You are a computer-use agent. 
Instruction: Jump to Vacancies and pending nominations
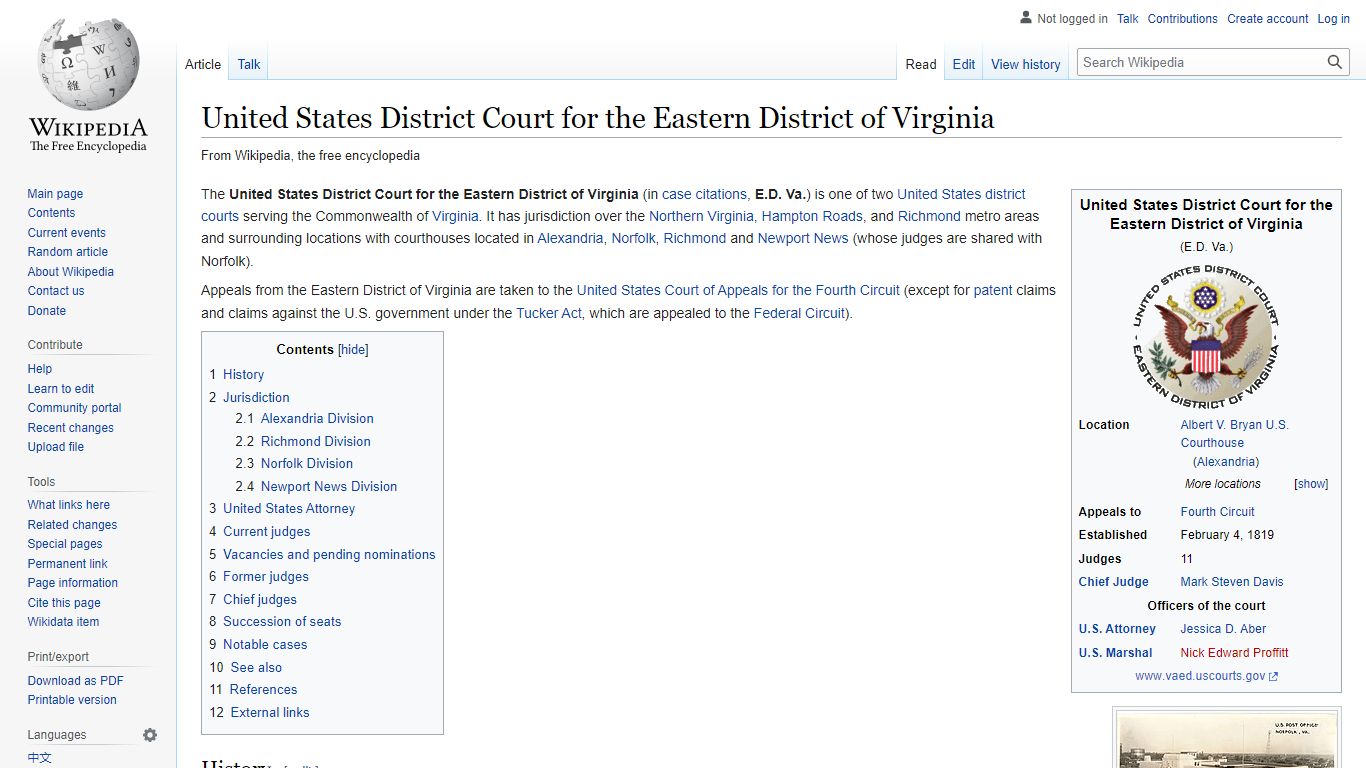(x=329, y=554)
